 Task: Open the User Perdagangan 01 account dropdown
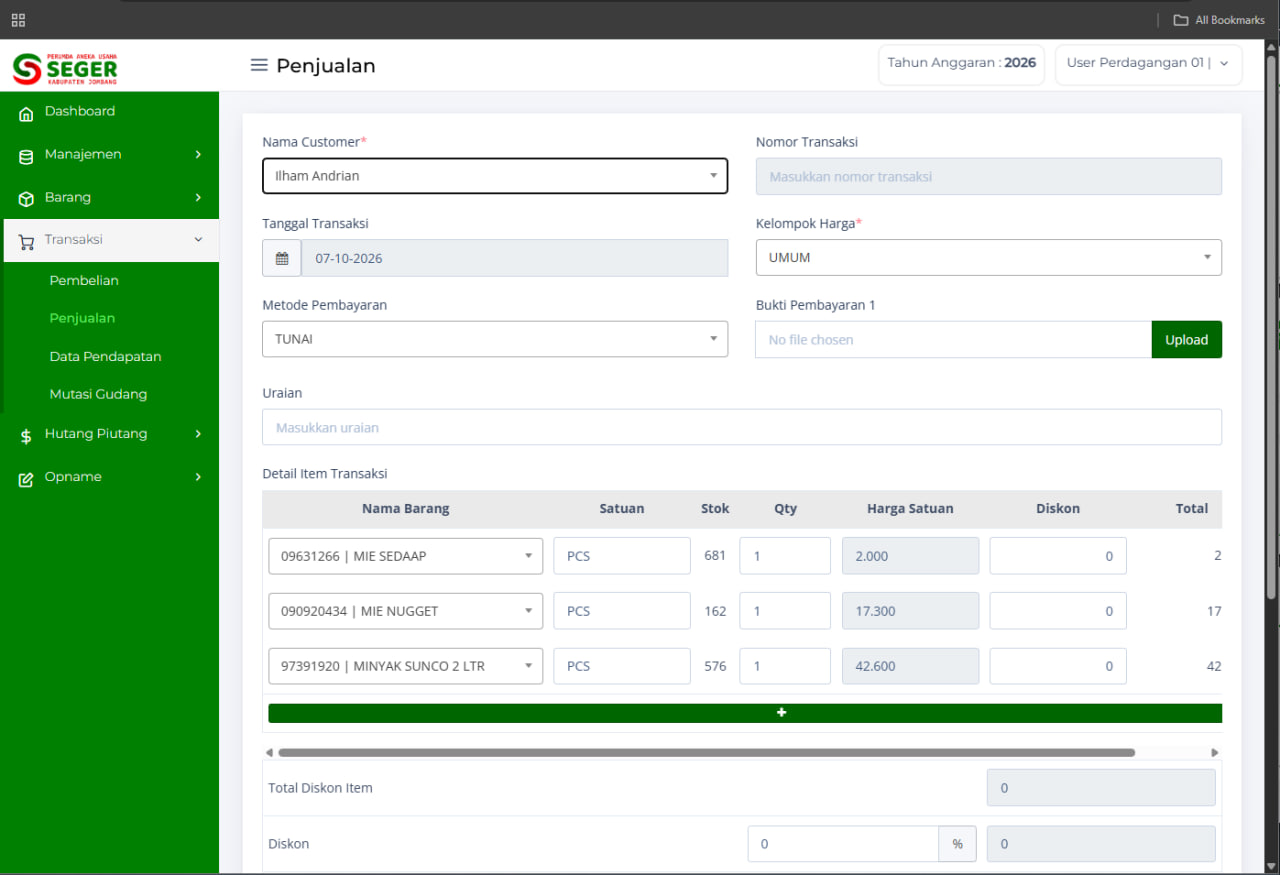1149,63
